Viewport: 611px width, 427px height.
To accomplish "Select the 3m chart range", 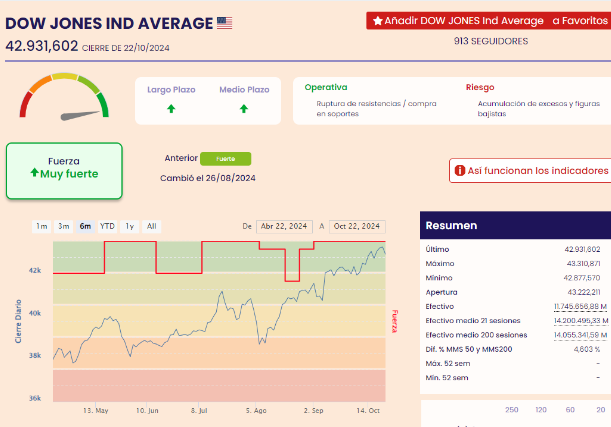I will tap(64, 226).
